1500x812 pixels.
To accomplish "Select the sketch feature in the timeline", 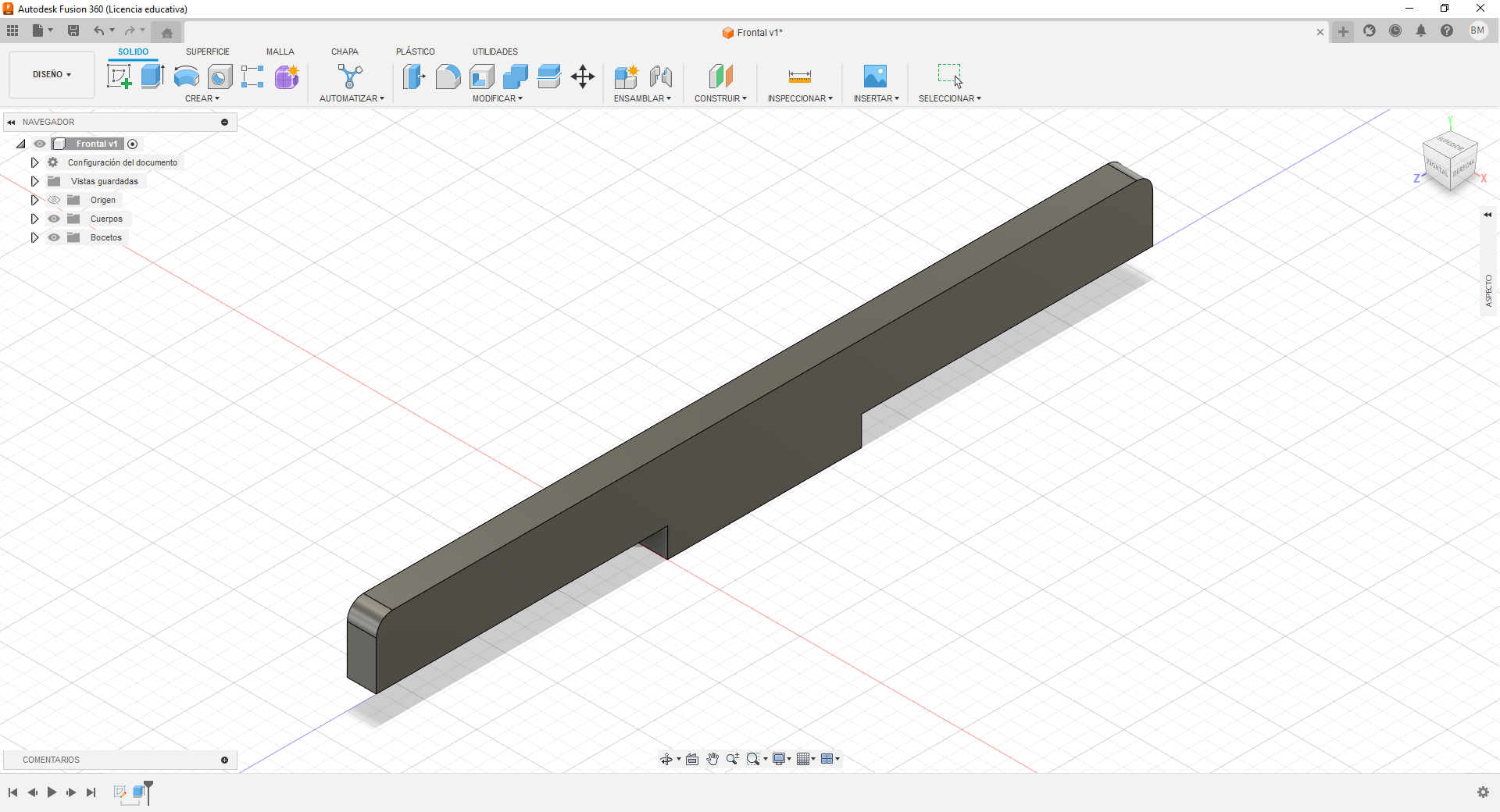I will tap(120, 792).
